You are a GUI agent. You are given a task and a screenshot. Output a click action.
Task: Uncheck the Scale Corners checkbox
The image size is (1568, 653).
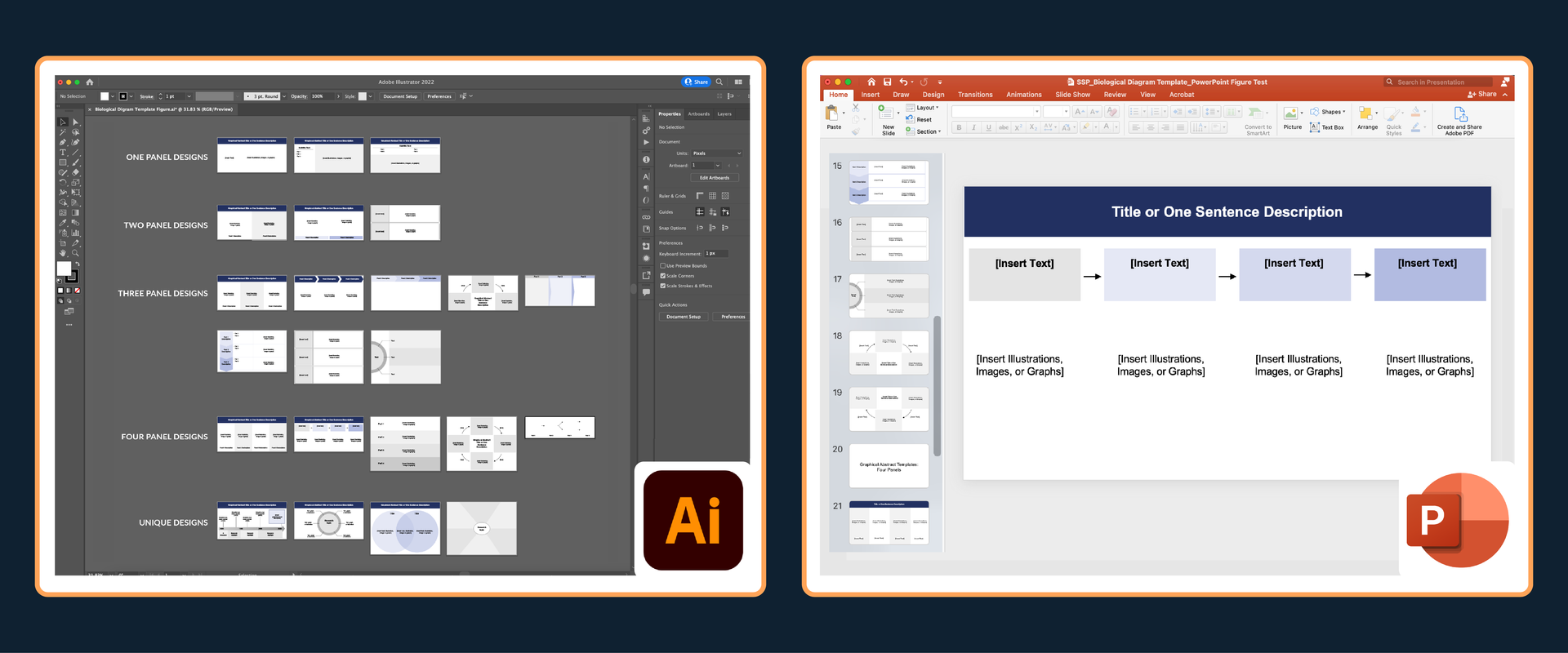(663, 276)
